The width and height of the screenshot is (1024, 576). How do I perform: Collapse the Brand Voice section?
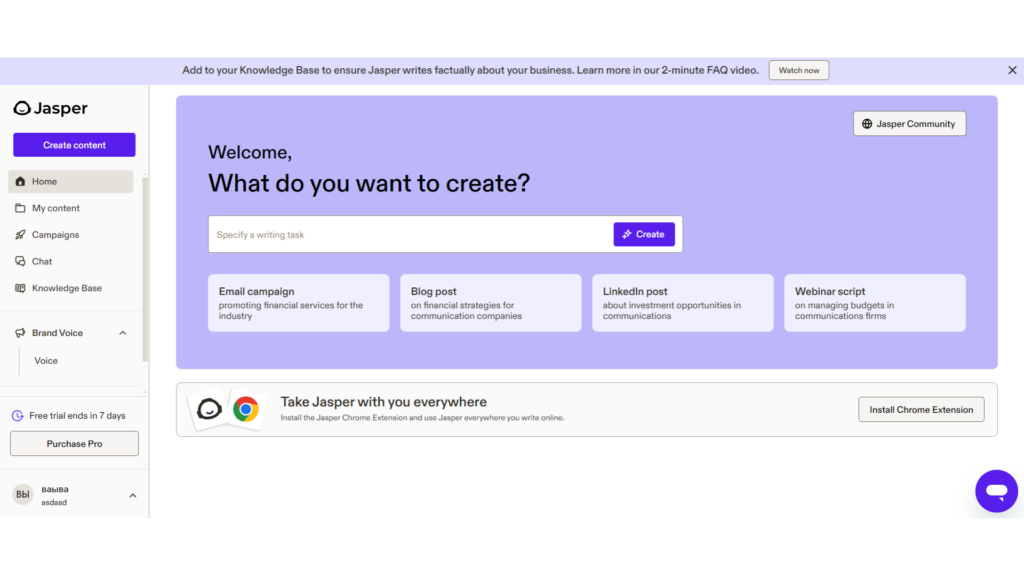(x=123, y=333)
